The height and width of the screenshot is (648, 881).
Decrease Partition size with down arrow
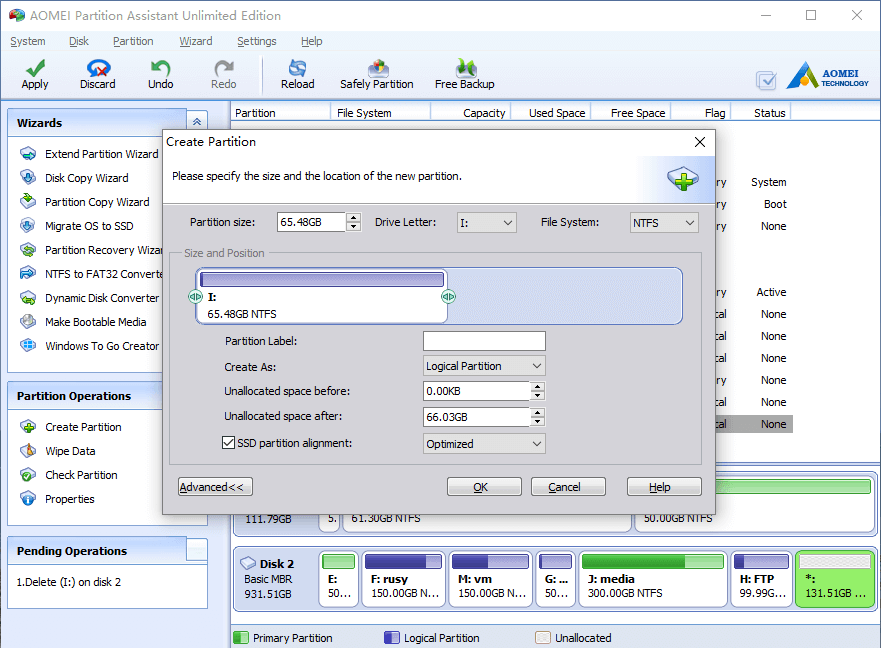click(x=353, y=226)
